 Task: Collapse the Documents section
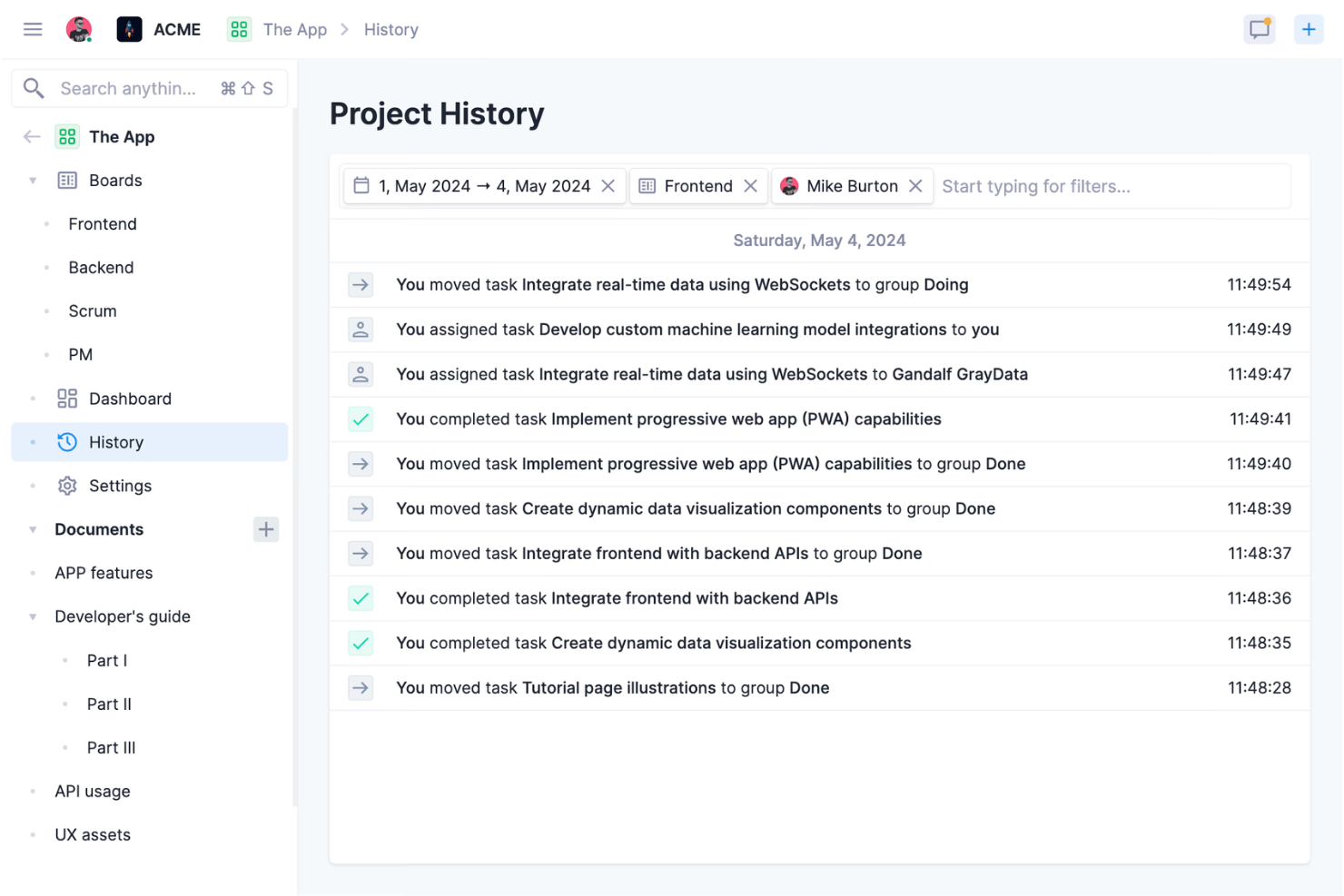(33, 529)
